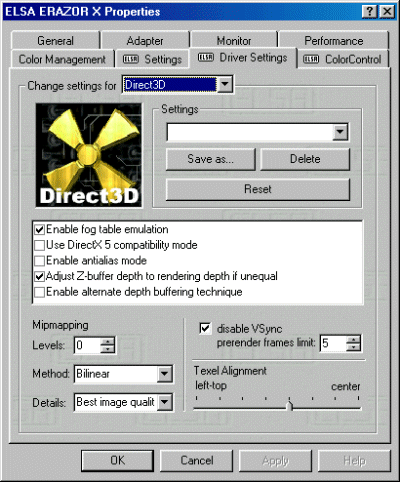This screenshot has width=400, height=482.
Task: Open the Details Best image quality dropdown
Action: [164, 402]
